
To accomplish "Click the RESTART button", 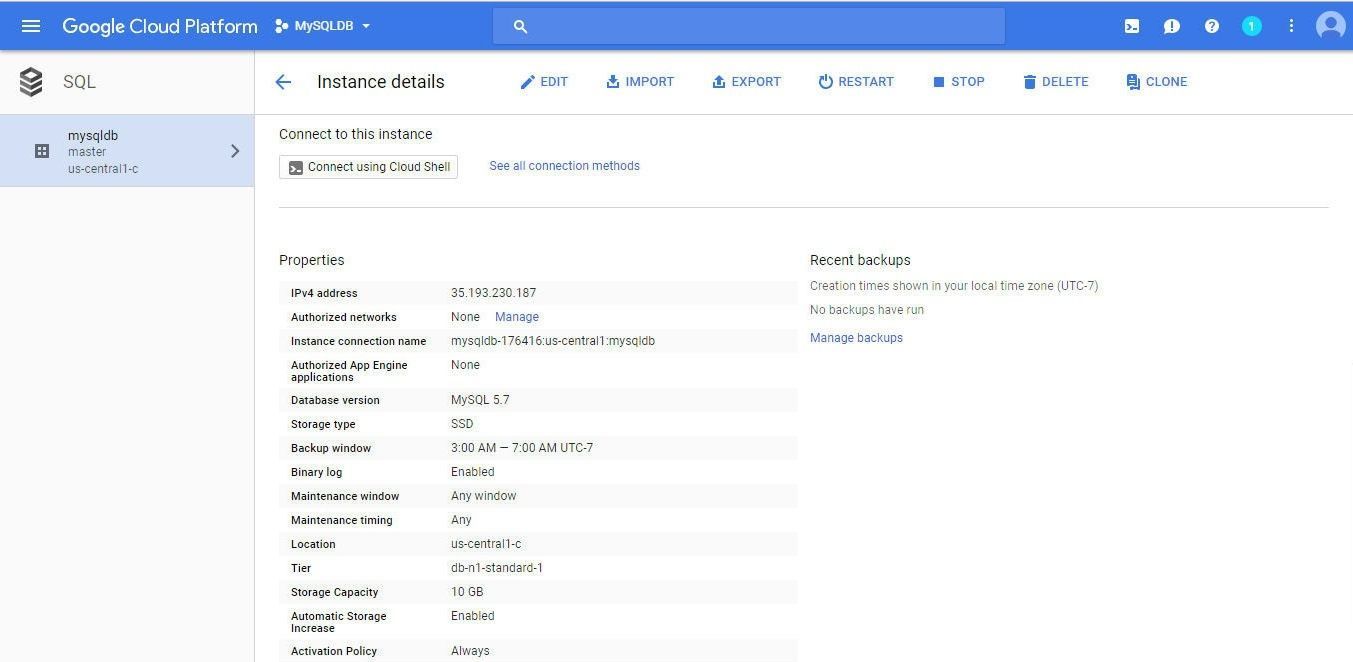I will pyautogui.click(x=856, y=82).
